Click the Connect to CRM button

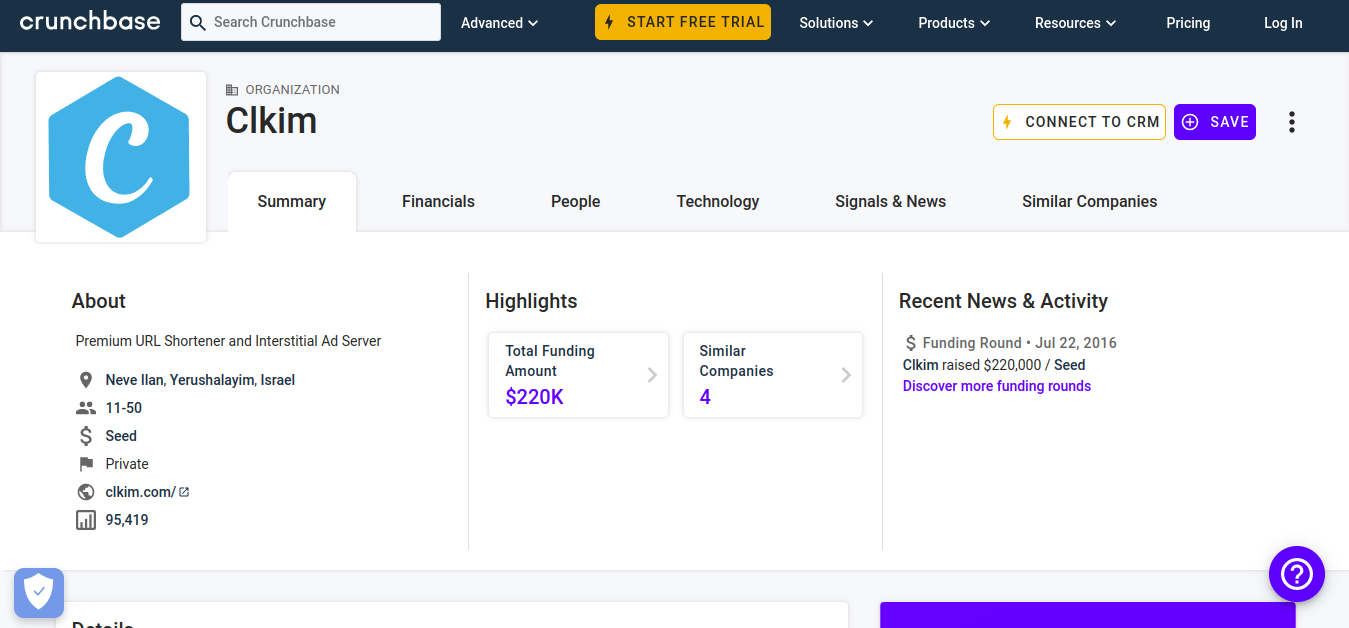(x=1079, y=122)
